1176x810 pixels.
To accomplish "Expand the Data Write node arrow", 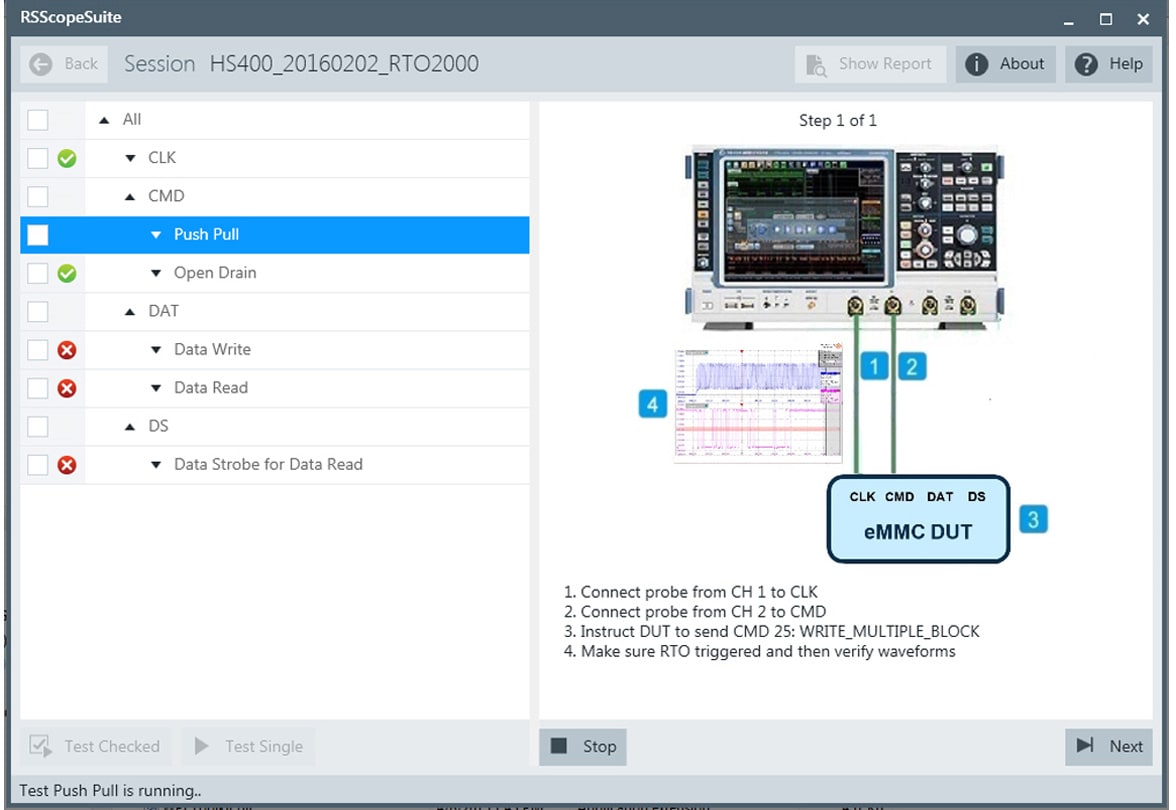I will click(x=156, y=350).
